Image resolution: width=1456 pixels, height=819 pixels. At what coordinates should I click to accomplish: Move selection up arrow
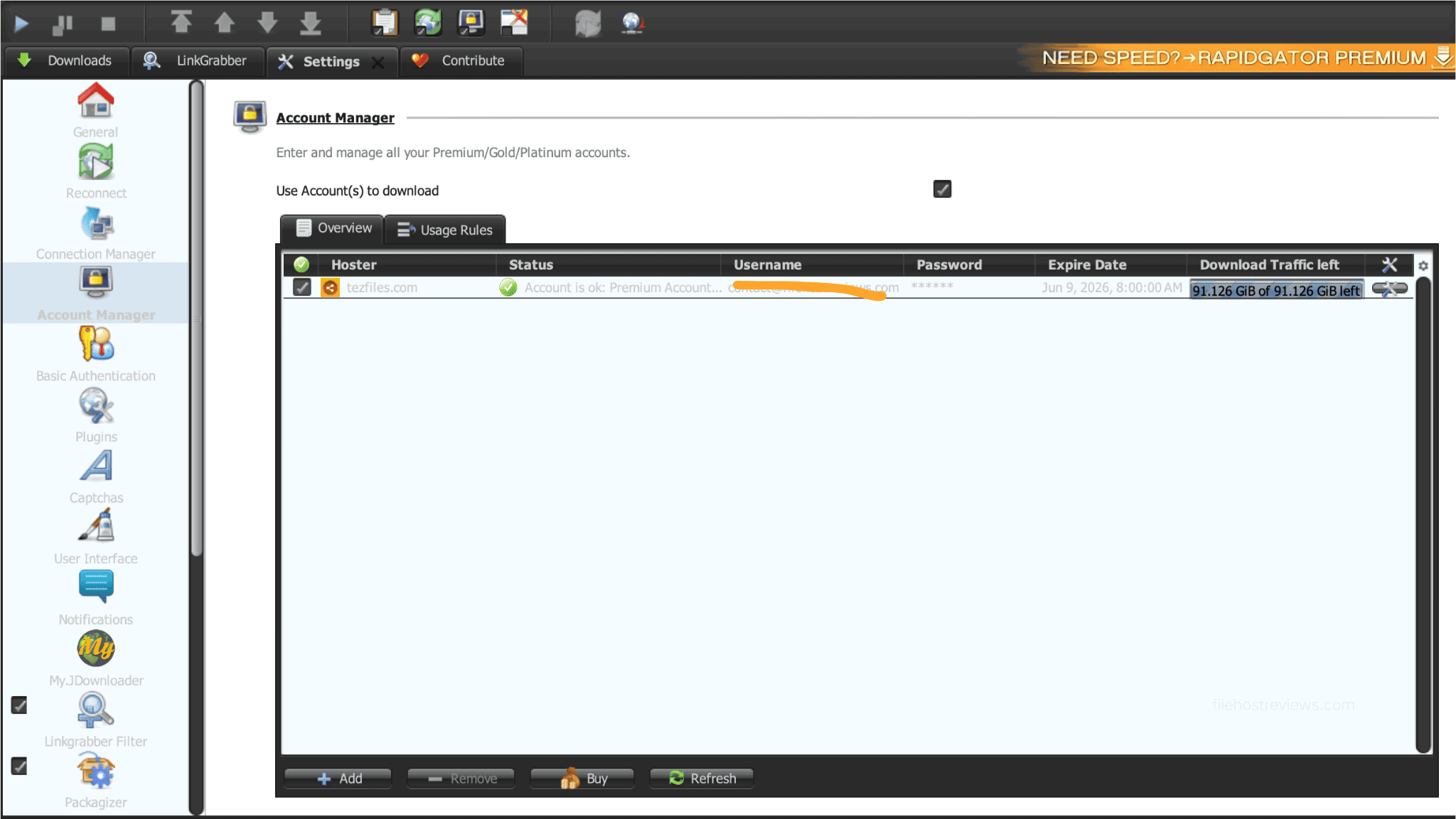click(x=225, y=23)
